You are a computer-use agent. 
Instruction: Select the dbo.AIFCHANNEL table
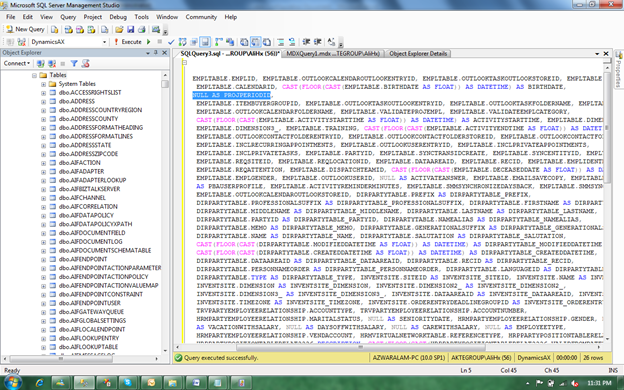[82, 198]
